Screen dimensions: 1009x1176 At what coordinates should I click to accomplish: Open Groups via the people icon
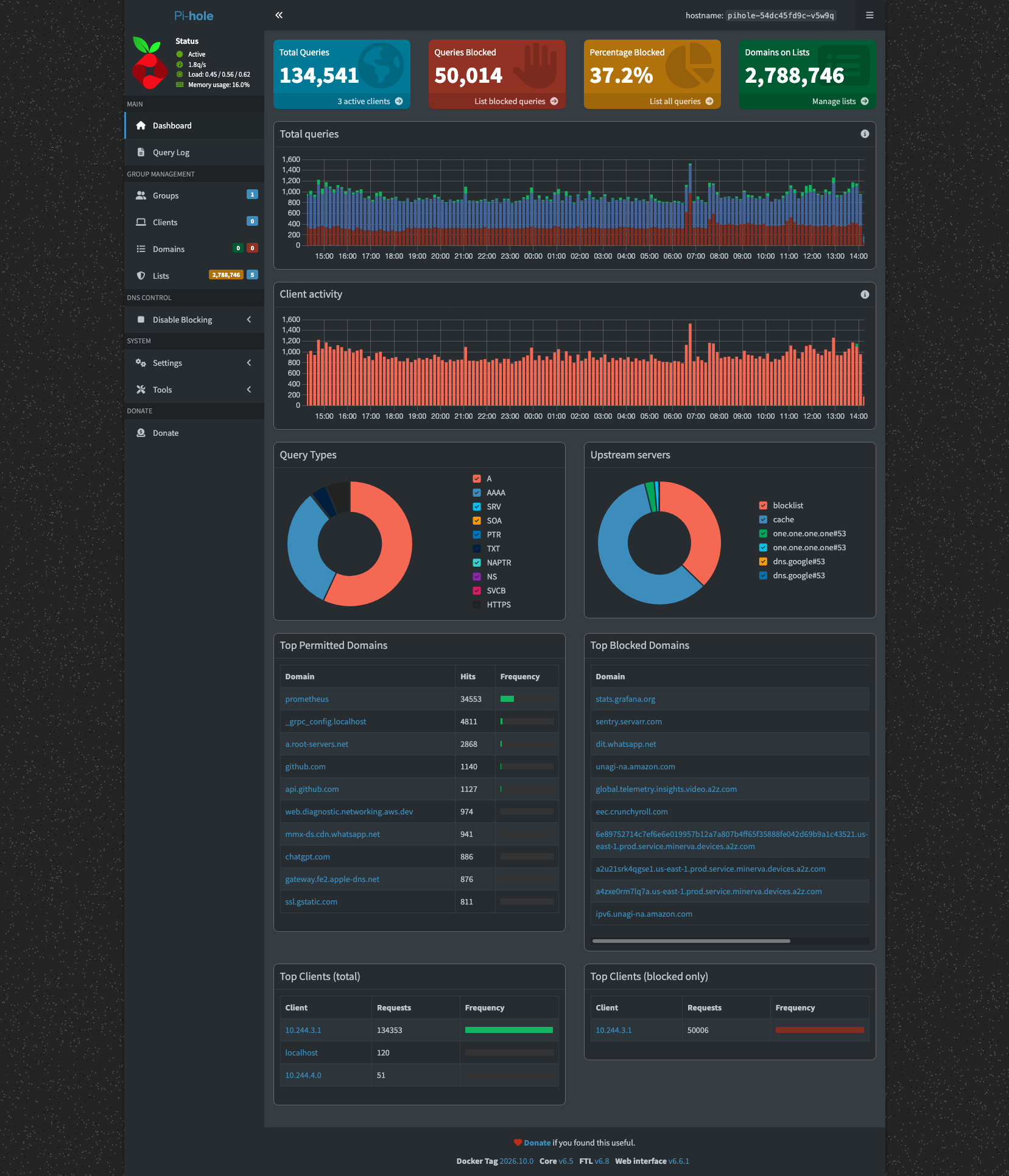pyautogui.click(x=141, y=195)
